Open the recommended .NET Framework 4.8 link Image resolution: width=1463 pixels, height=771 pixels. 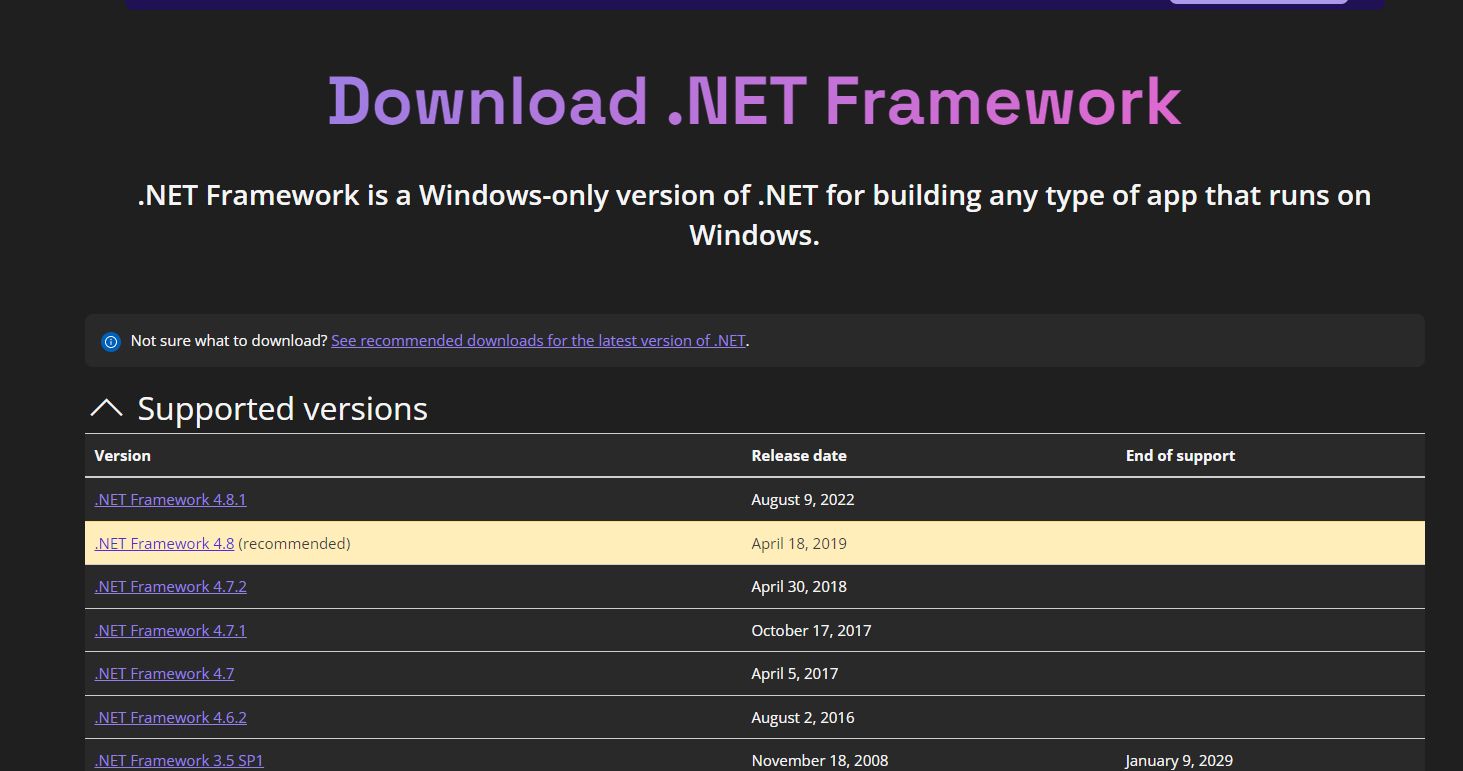[164, 543]
